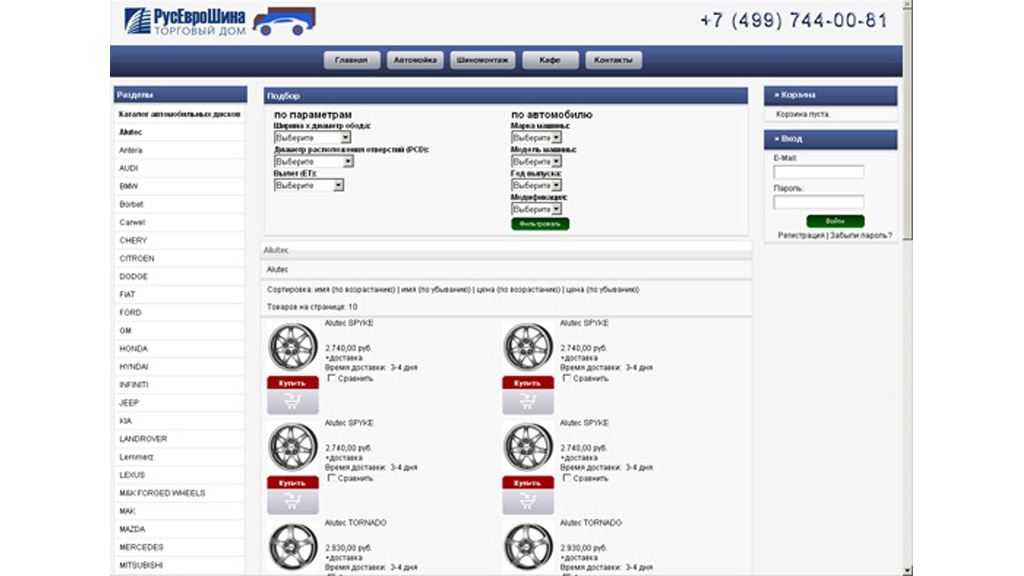Open upper-left Alutec SPYKE wheel image
This screenshot has width=1024, height=576.
(x=293, y=347)
